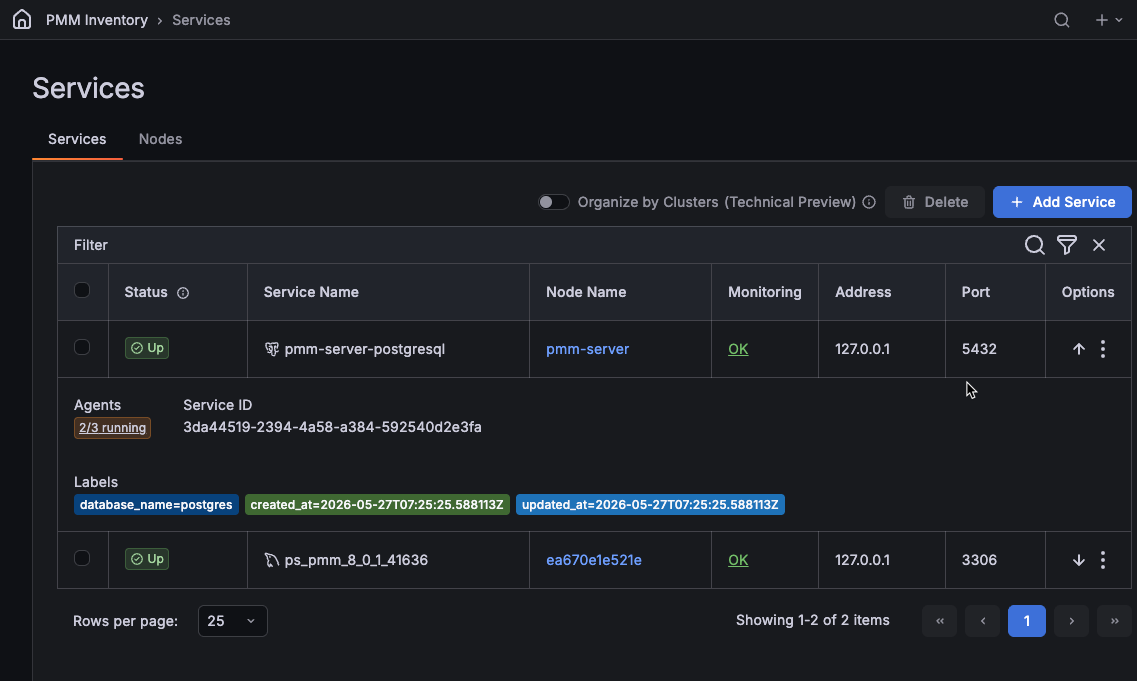Click the created_at label chip
The height and width of the screenshot is (681, 1137).
coord(377,505)
